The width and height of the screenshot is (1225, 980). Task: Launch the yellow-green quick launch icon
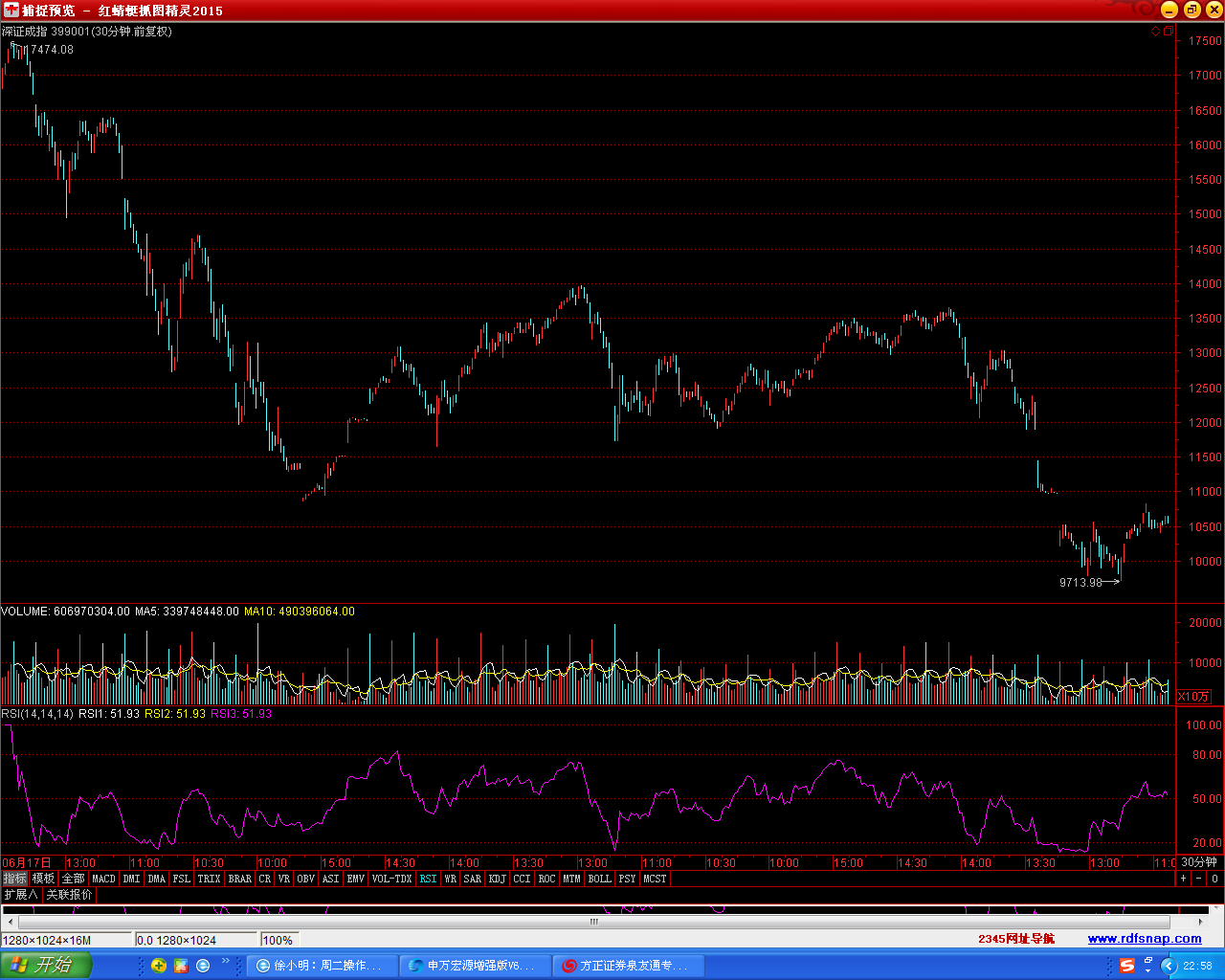pos(159,966)
